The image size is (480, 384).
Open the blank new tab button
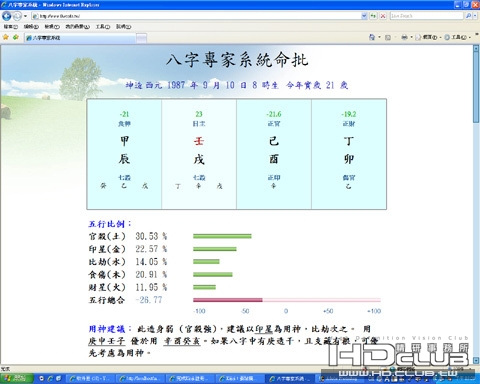(142, 38)
